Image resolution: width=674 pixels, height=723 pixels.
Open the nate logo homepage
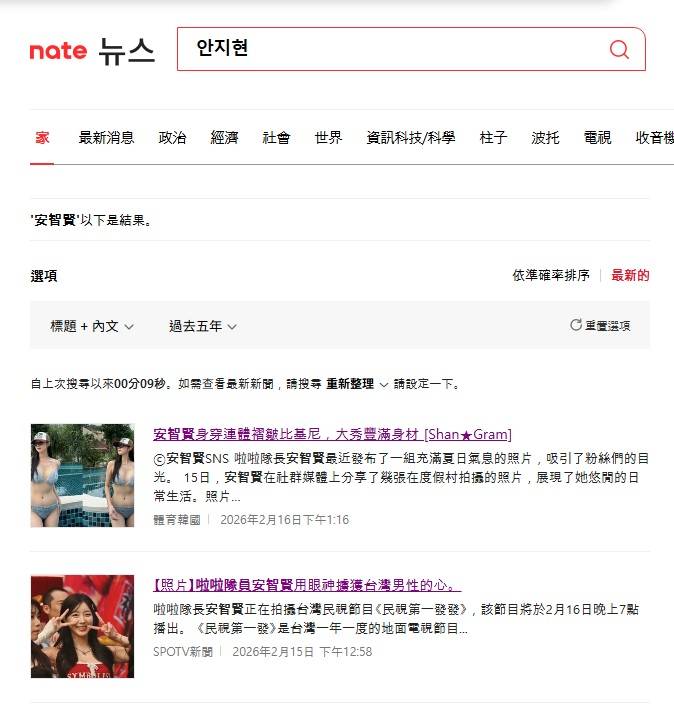[58, 51]
